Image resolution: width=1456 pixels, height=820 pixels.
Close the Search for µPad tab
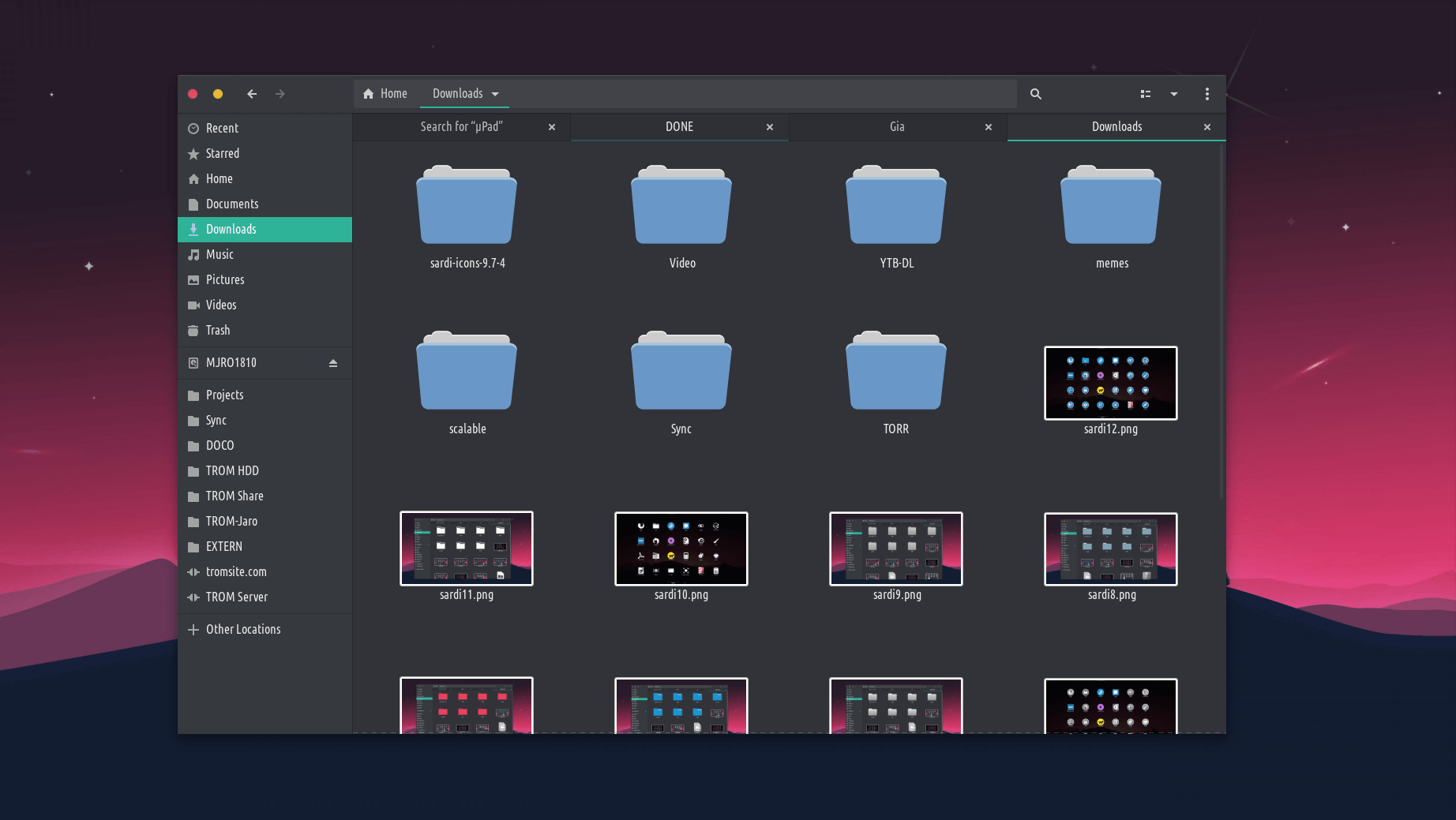pyautogui.click(x=551, y=127)
